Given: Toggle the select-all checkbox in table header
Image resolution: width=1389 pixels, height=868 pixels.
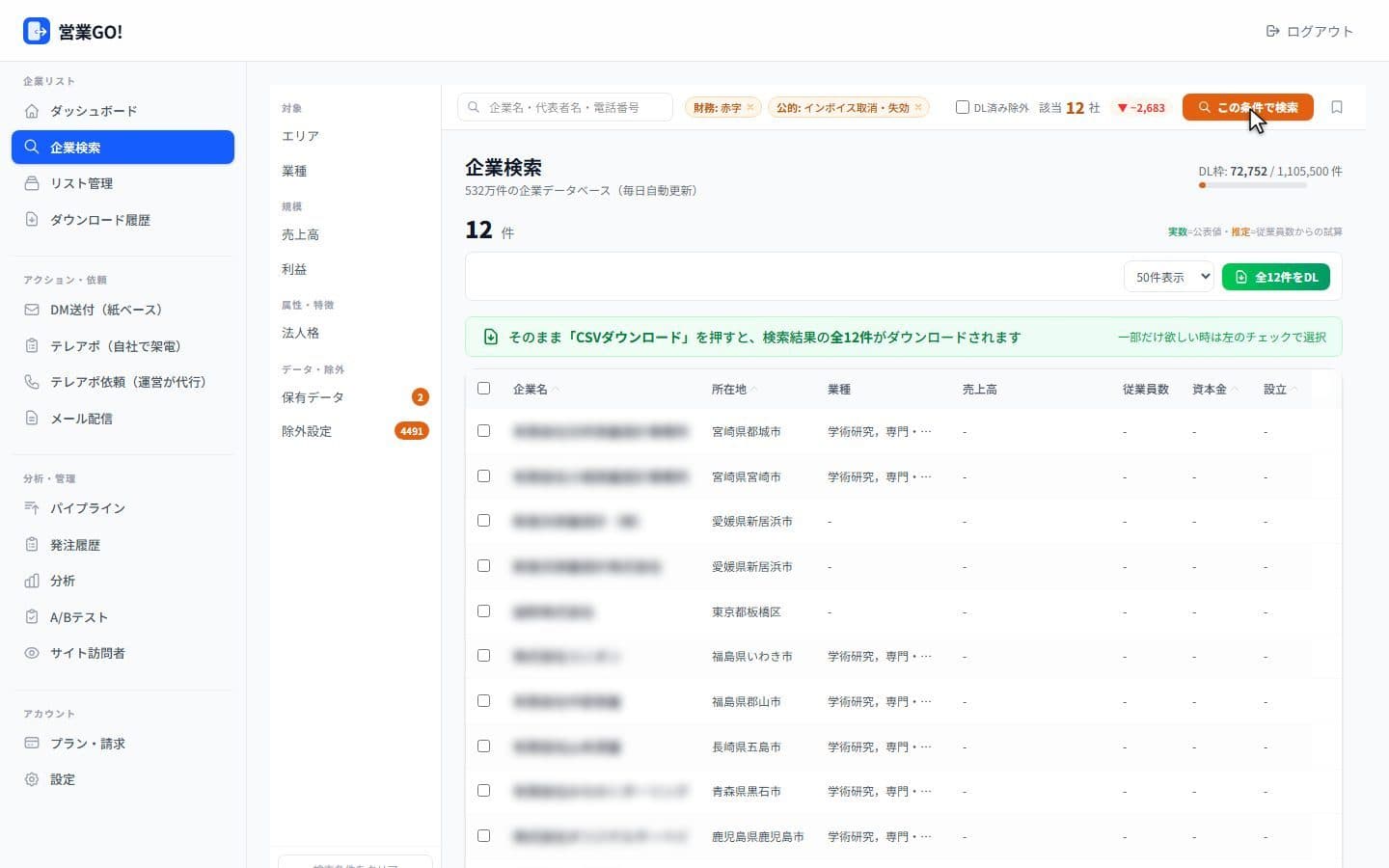Looking at the screenshot, I should click(484, 389).
